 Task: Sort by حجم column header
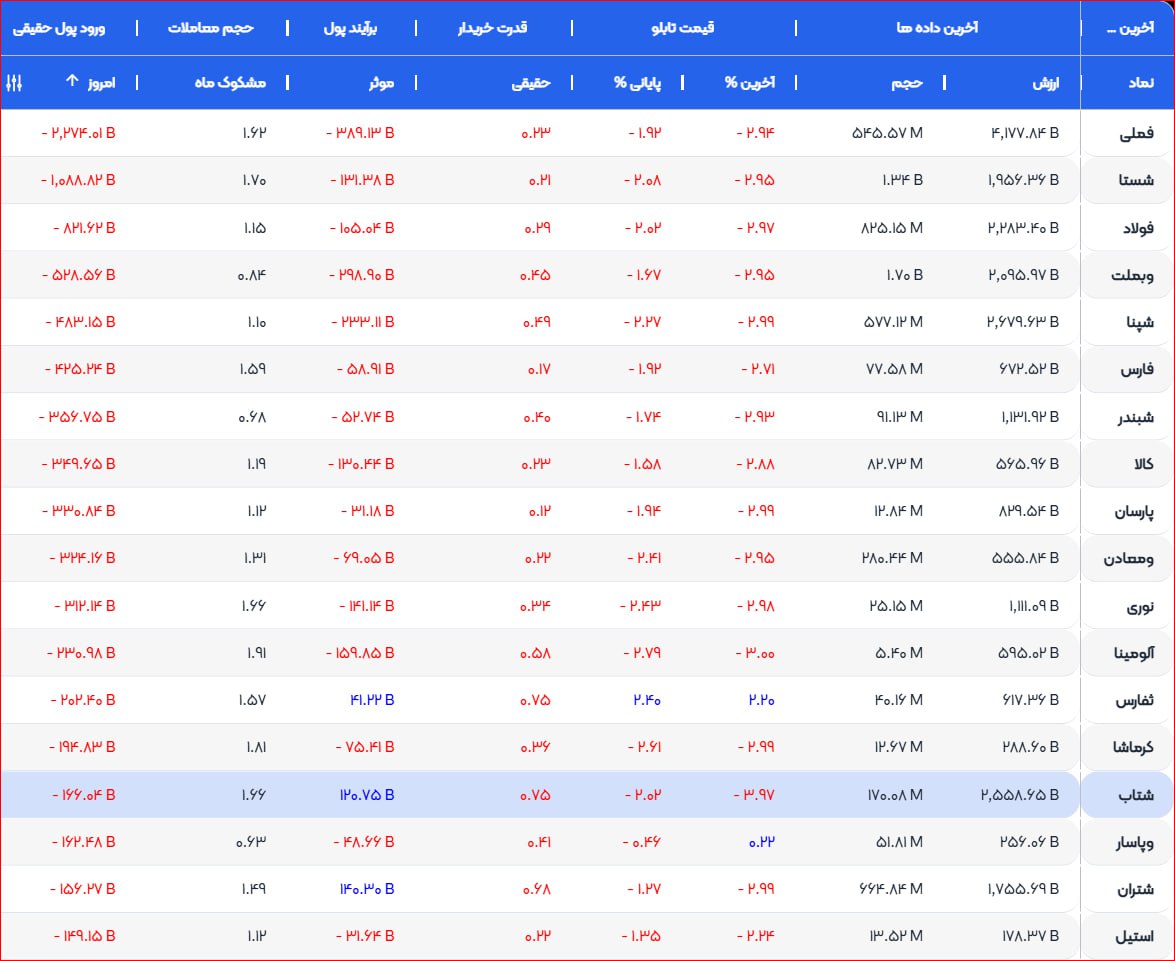[x=906, y=82]
